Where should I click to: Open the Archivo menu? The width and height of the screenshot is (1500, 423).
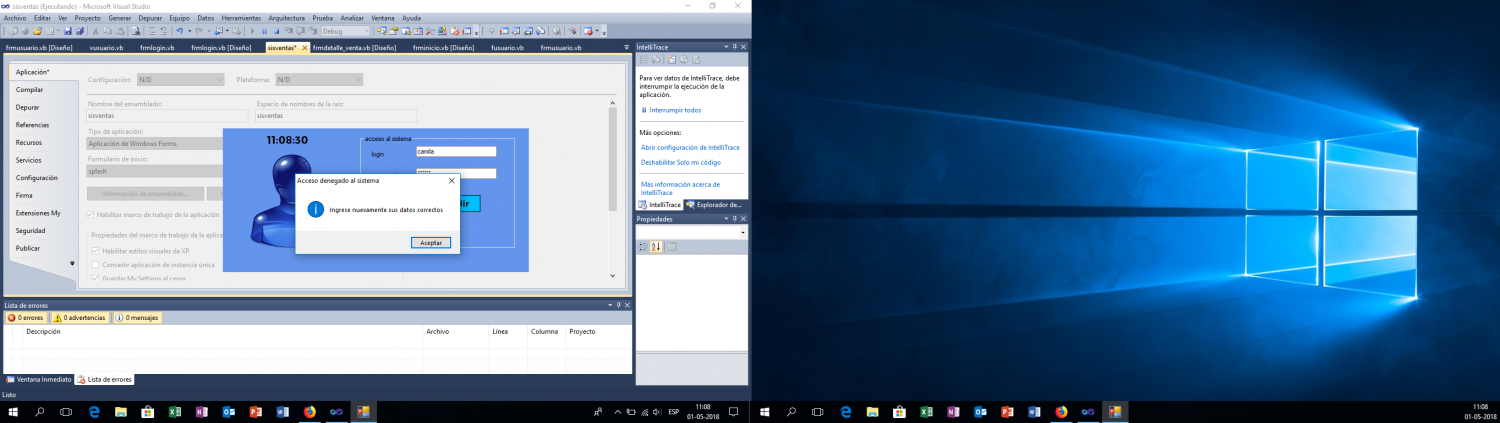point(15,18)
